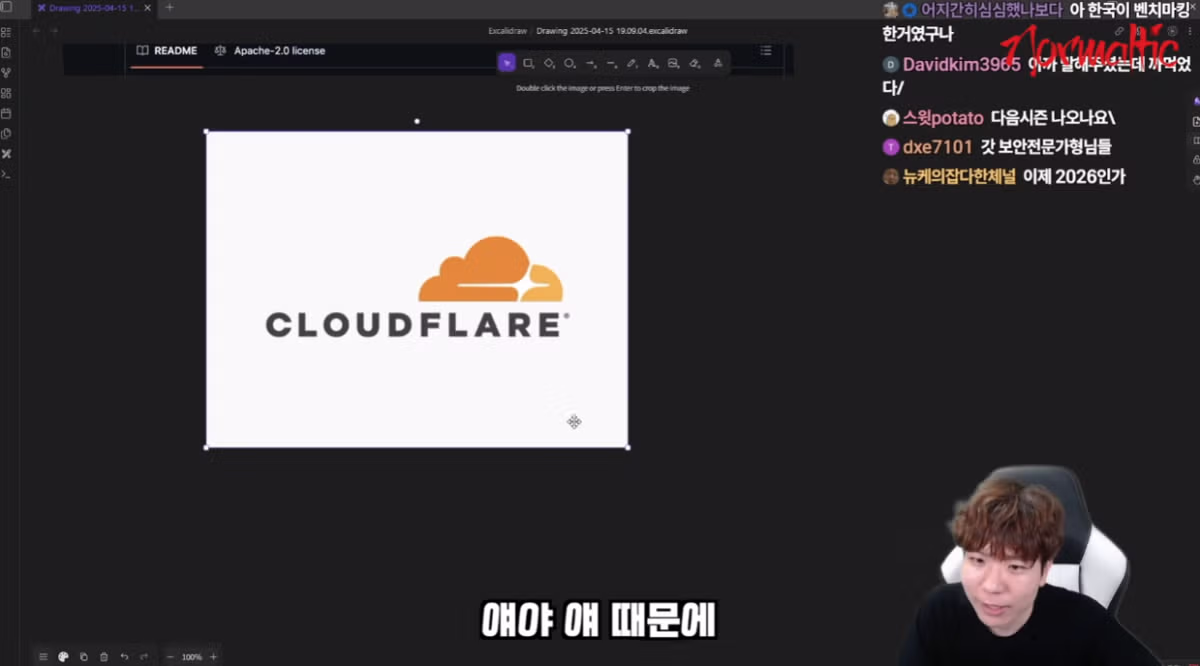Open the Excalidraw hamburger menu
Image resolution: width=1200 pixels, height=666 pixels.
pos(43,657)
